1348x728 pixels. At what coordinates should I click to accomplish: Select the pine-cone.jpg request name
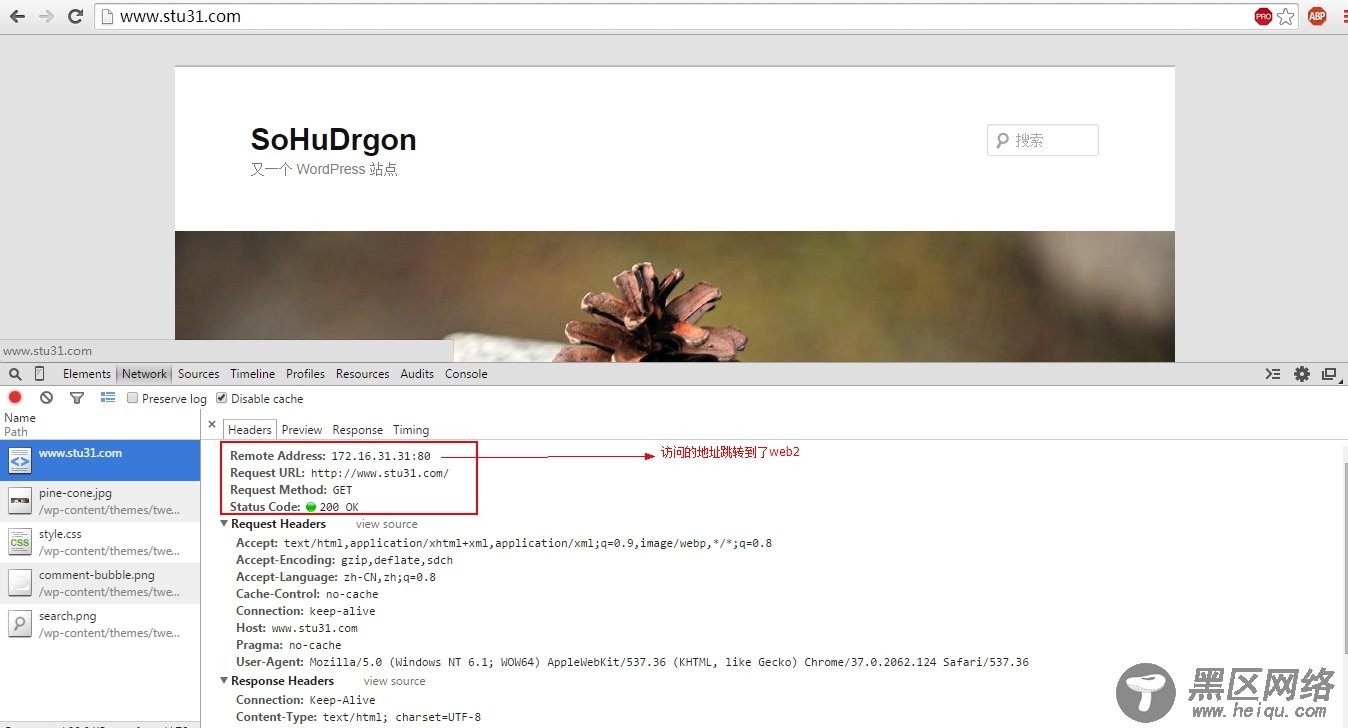coord(75,493)
